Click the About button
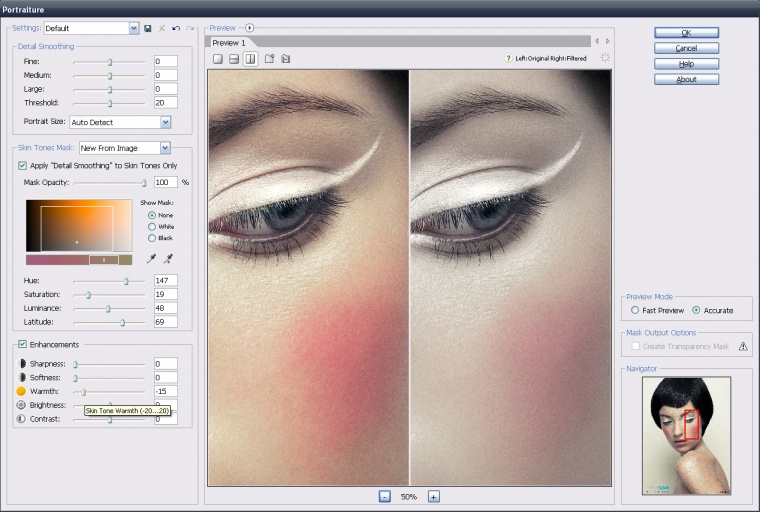The height and width of the screenshot is (512, 760). [x=686, y=79]
